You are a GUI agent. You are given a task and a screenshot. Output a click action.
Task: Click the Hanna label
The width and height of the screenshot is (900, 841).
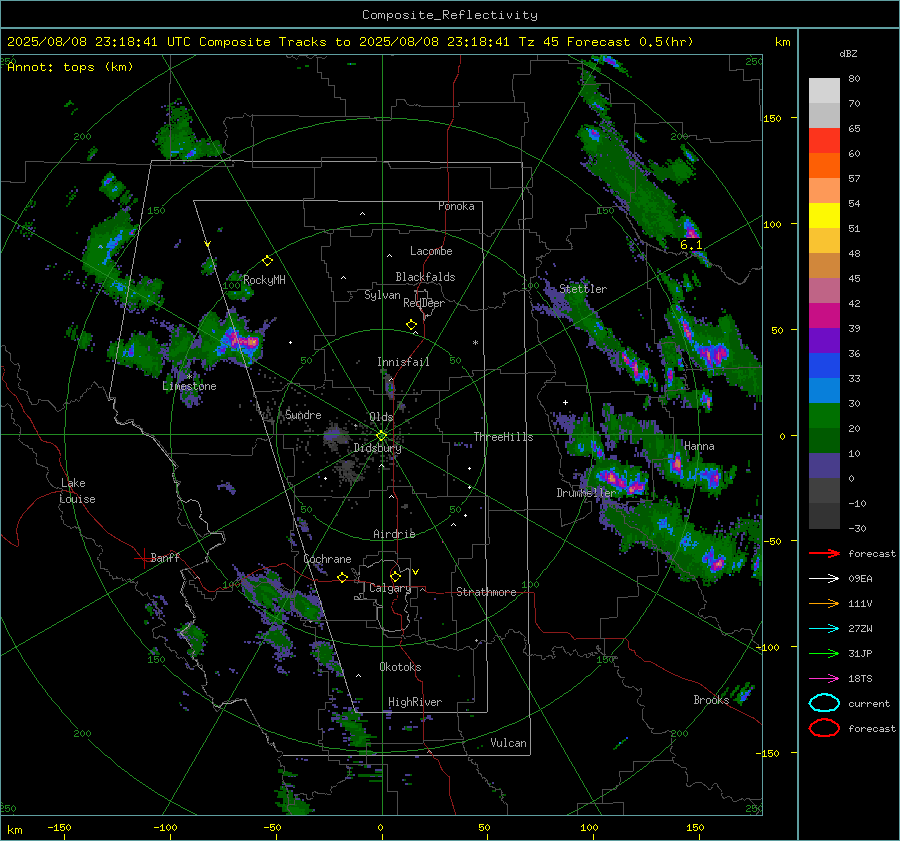point(699,446)
